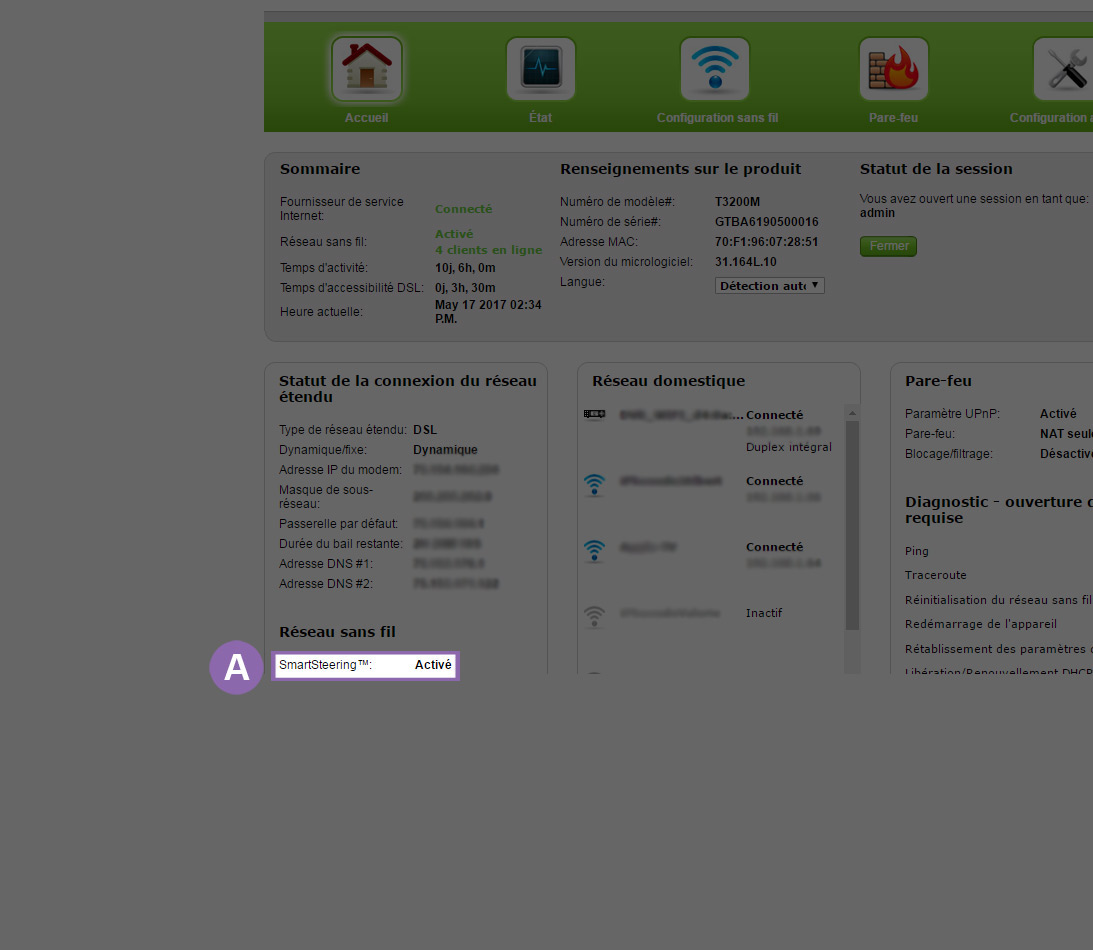Click firmware version 31.164L.10
The width and height of the screenshot is (1093, 950).
point(746,262)
